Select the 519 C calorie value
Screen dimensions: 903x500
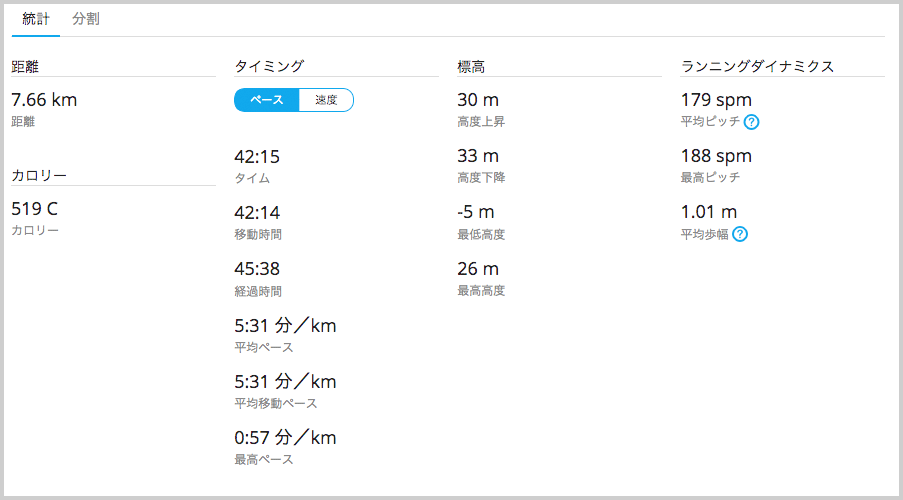click(35, 209)
